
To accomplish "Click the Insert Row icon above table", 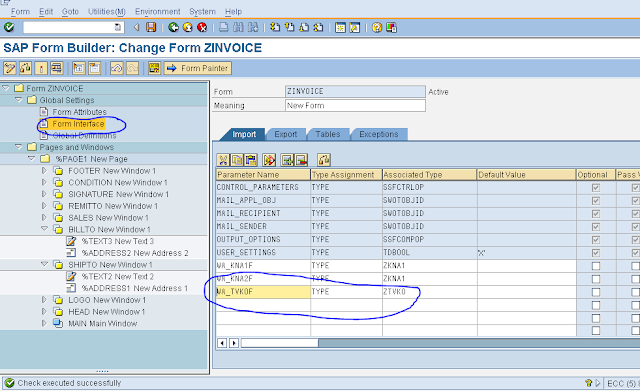I will (x=287, y=160).
